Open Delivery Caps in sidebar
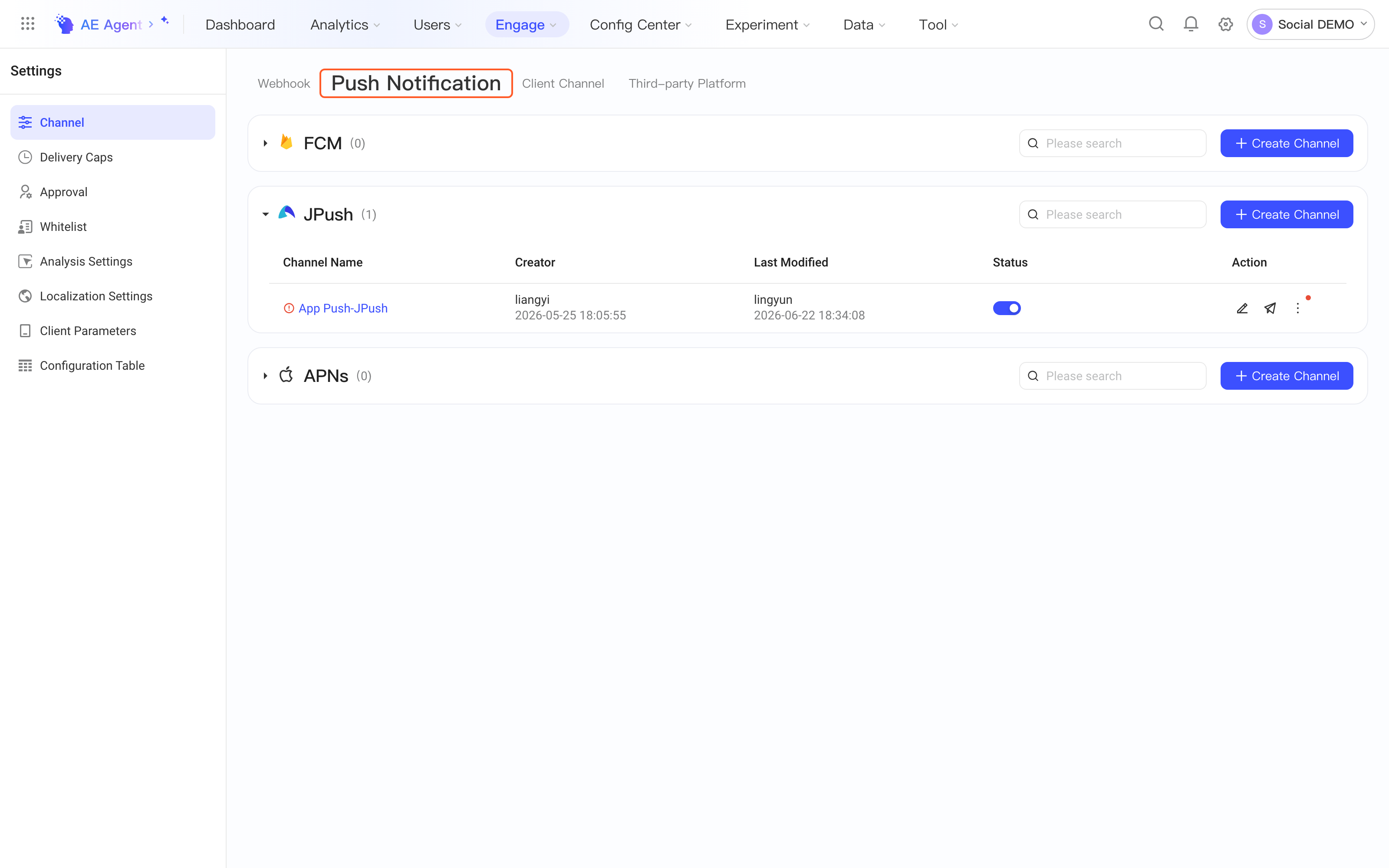 pyautogui.click(x=112, y=157)
